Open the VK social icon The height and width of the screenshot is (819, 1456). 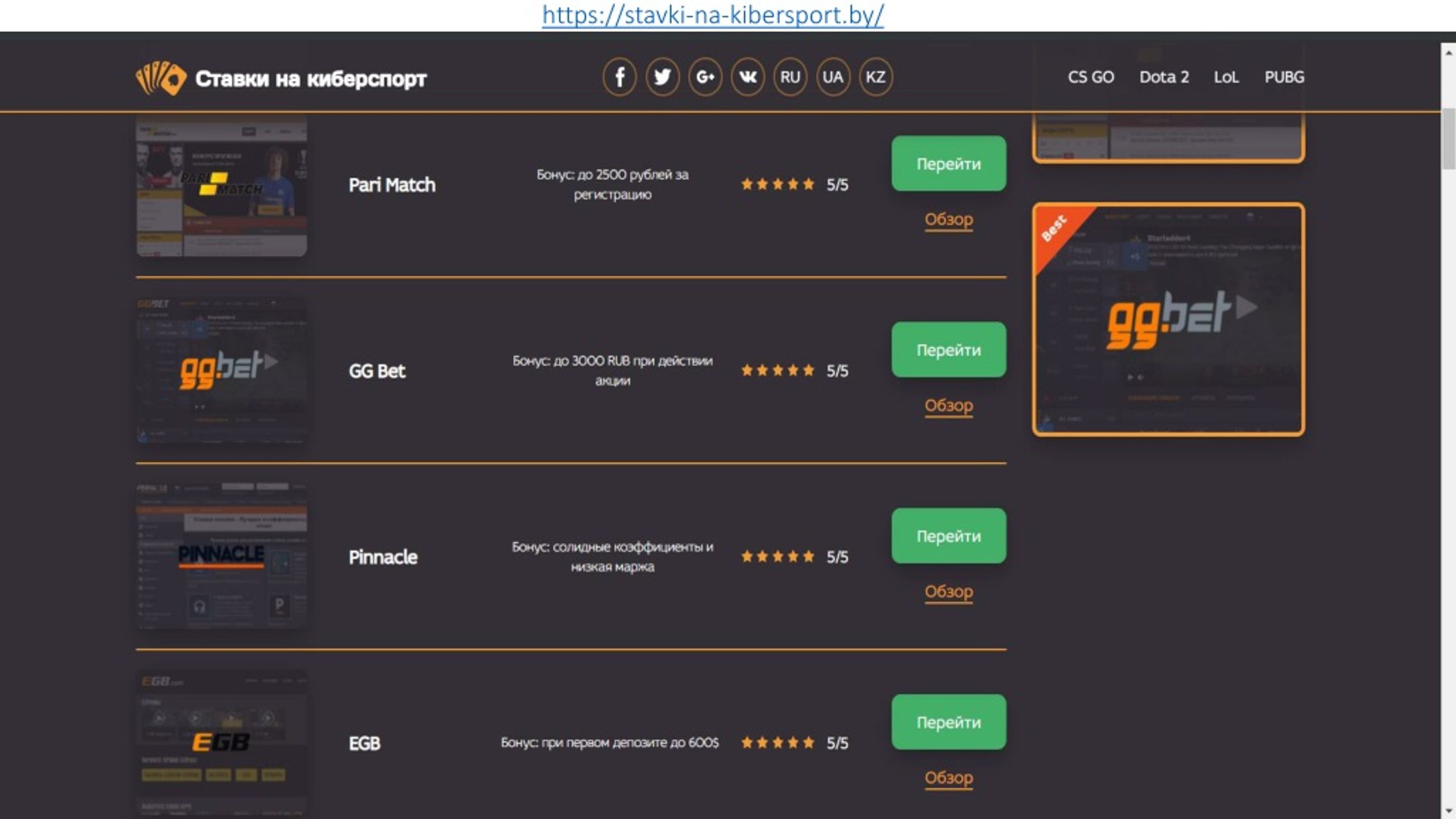[x=747, y=77]
